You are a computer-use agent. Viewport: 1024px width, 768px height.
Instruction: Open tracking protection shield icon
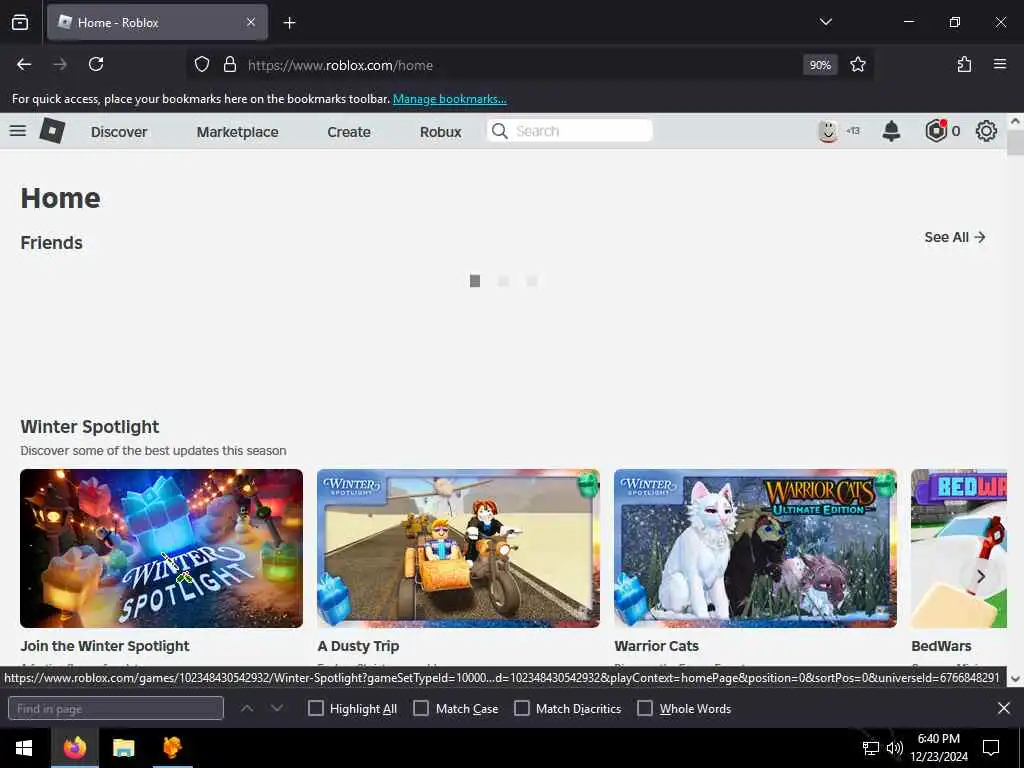[202, 65]
